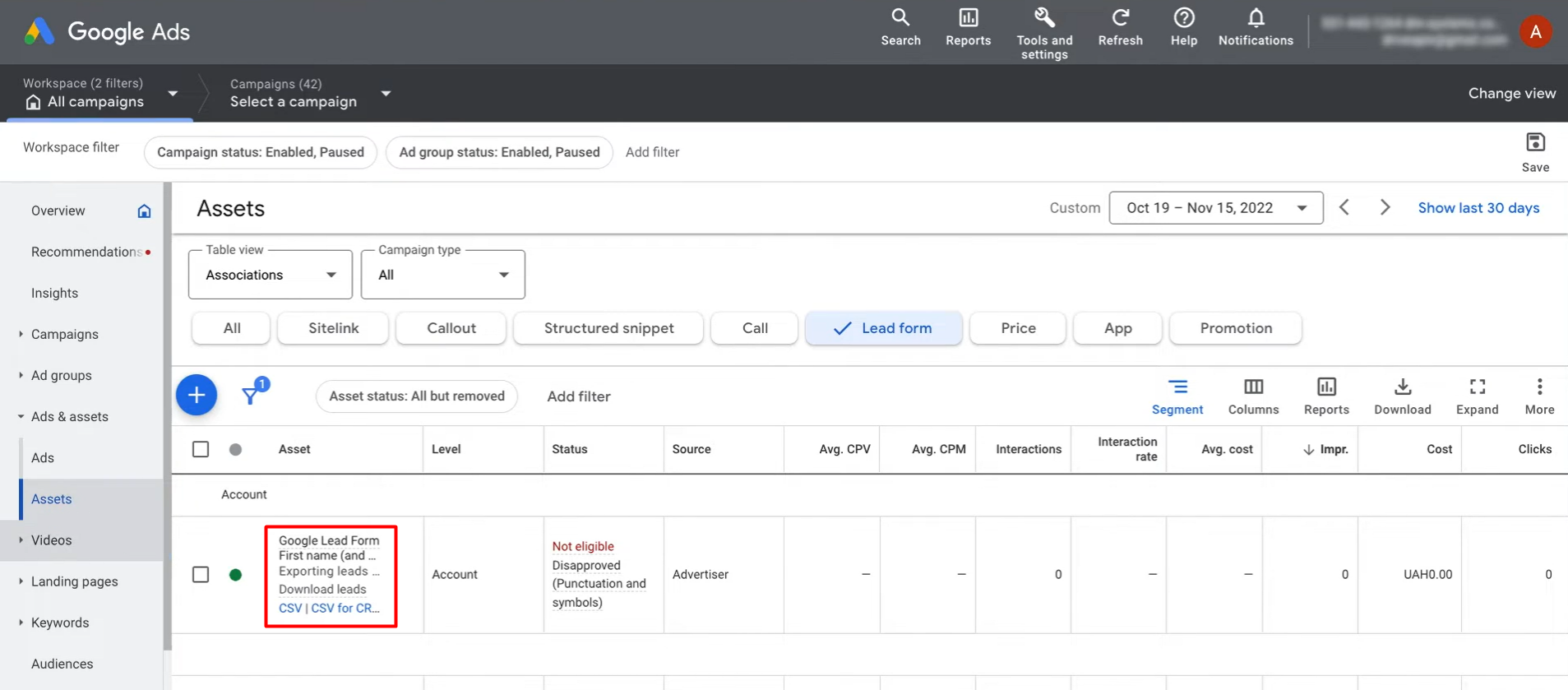Select the Structured snippet asset tab
This screenshot has width=1568, height=690.
click(608, 328)
